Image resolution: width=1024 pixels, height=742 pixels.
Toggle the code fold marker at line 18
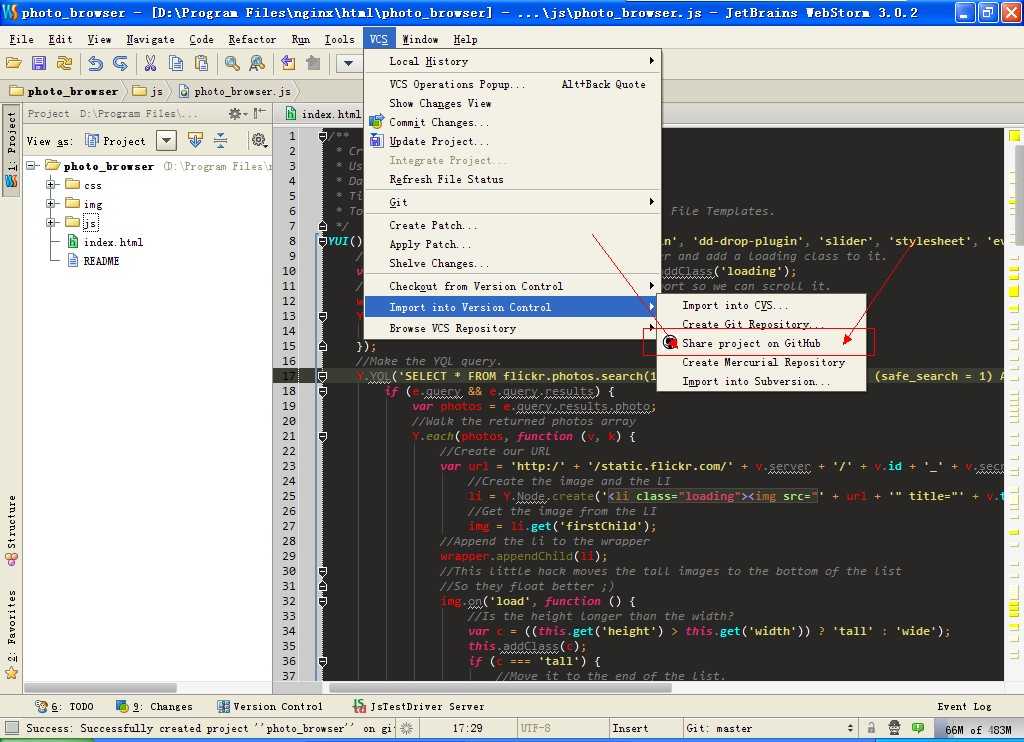click(323, 391)
